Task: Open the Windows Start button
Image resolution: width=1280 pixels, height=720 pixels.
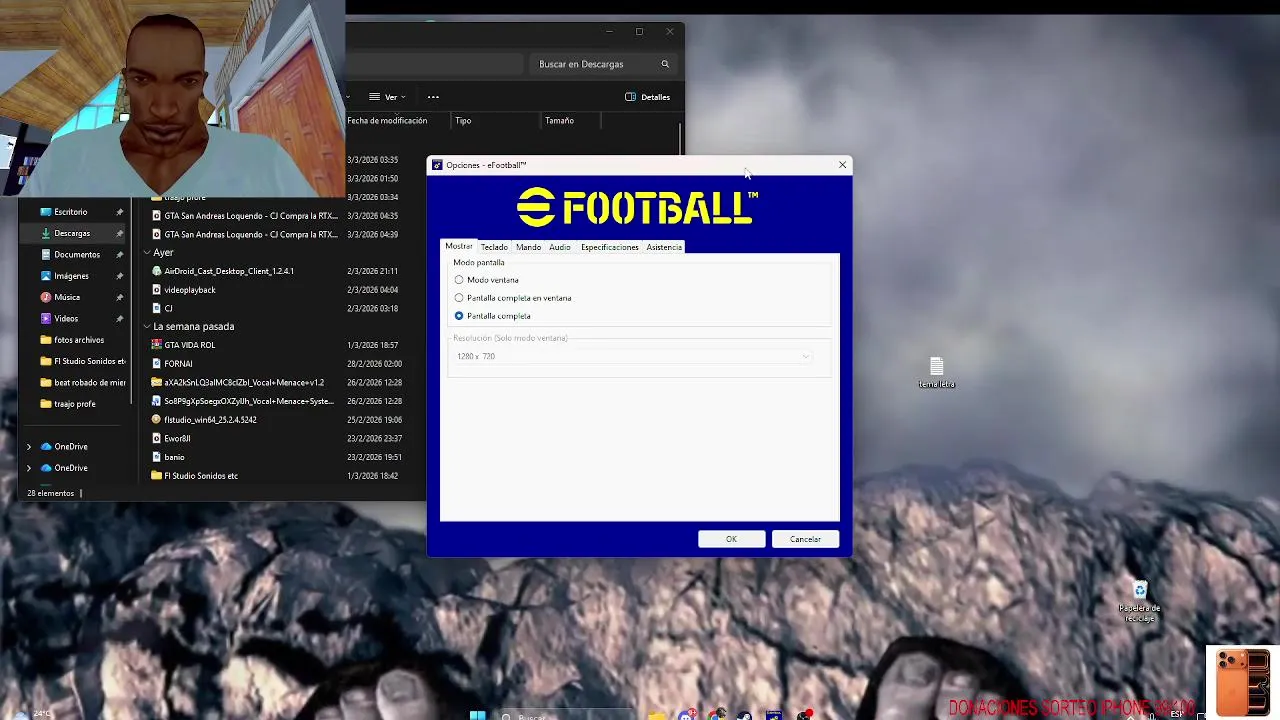Action: click(x=477, y=715)
